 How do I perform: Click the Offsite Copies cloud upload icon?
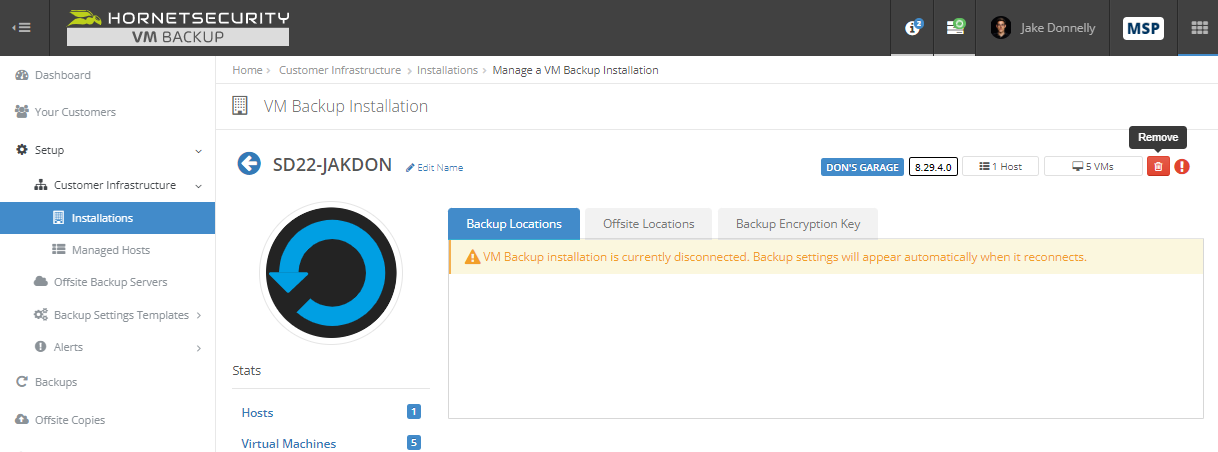click(22, 420)
